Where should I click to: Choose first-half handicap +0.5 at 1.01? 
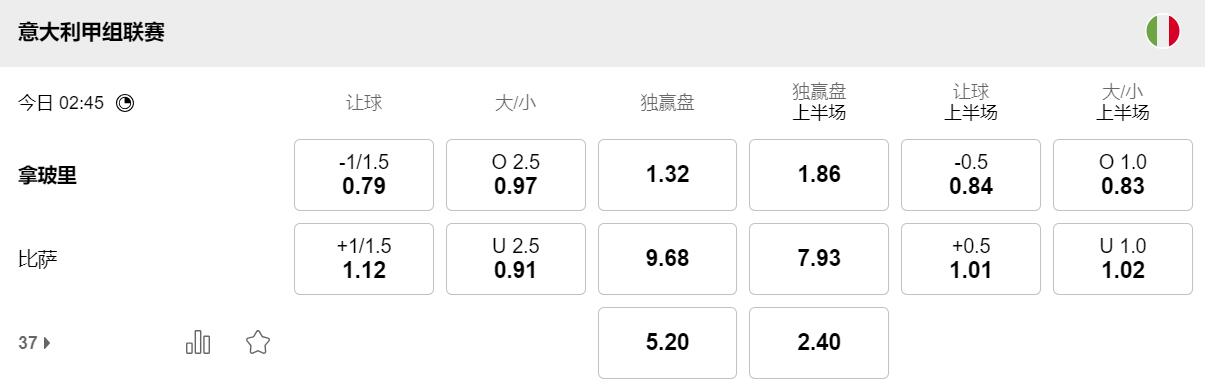(971, 259)
